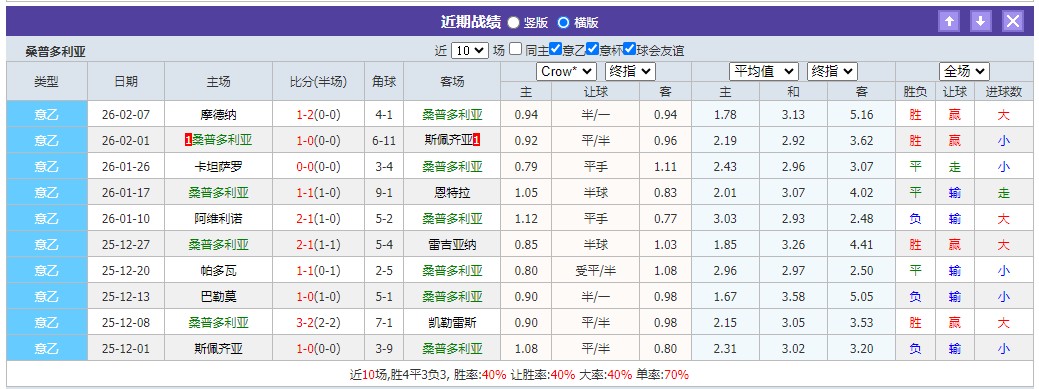Click date 26-01-17
1039x389 pixels.
click(126, 193)
